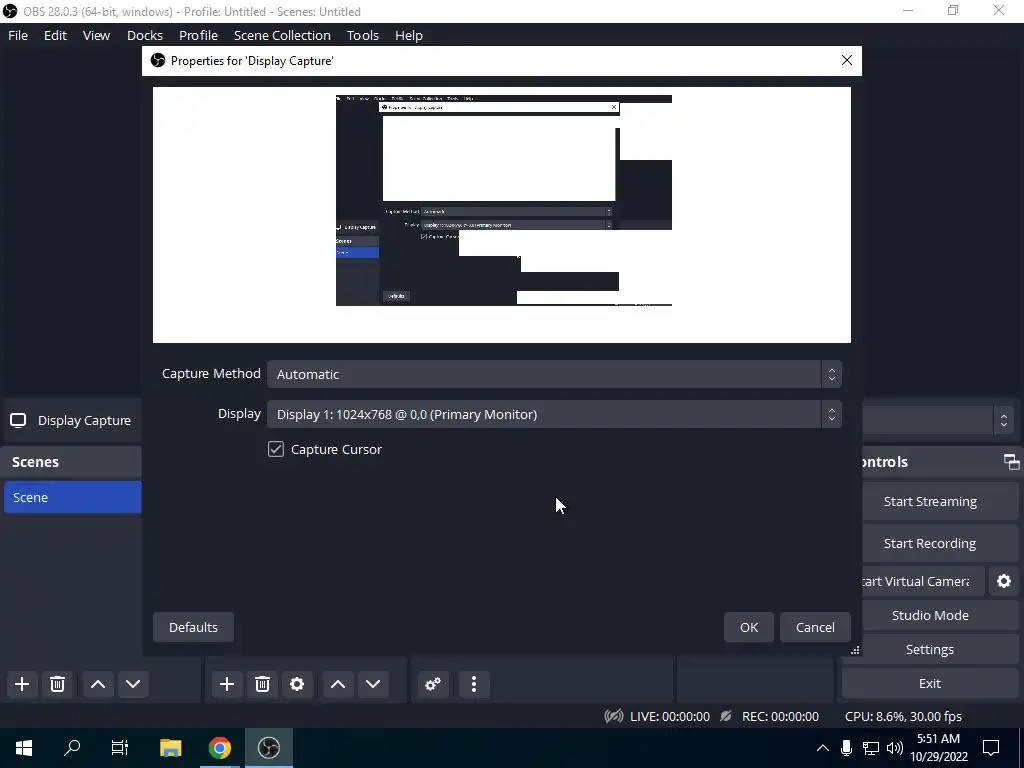Image resolution: width=1024 pixels, height=768 pixels.
Task: Open the Edit menu
Action: point(56,35)
